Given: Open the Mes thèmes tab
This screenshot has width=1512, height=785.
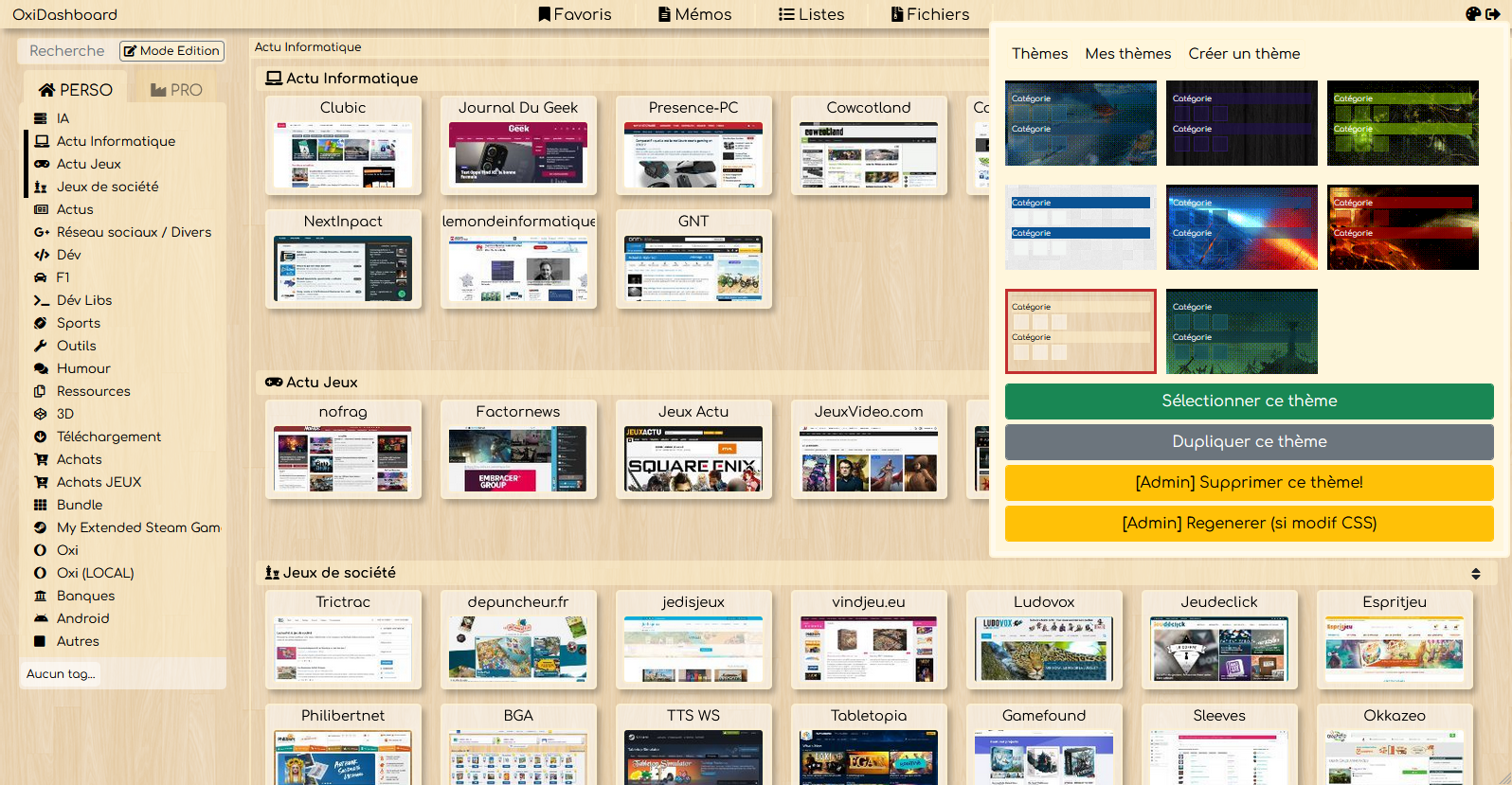Looking at the screenshot, I should point(1128,54).
